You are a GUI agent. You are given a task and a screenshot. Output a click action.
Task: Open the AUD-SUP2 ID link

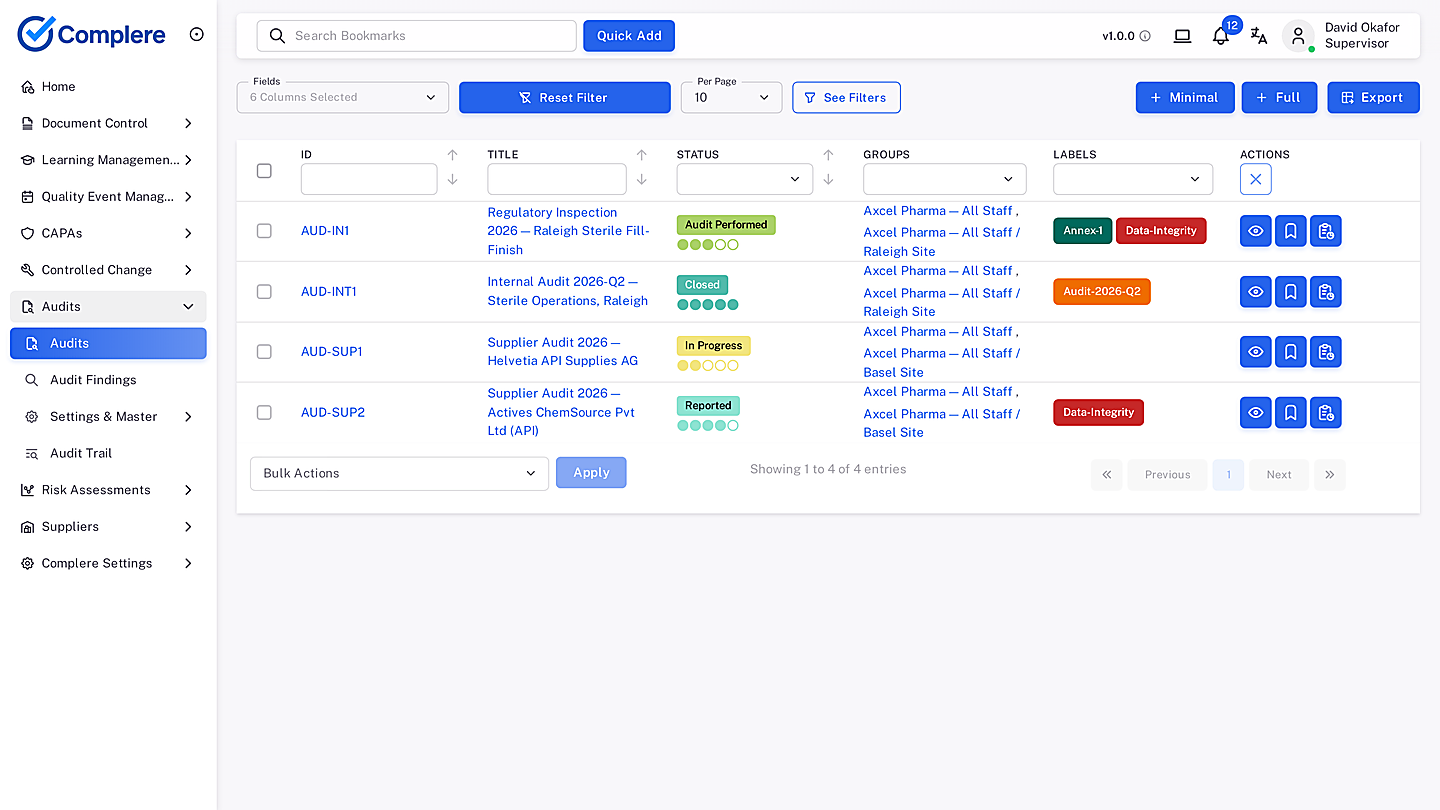333,412
